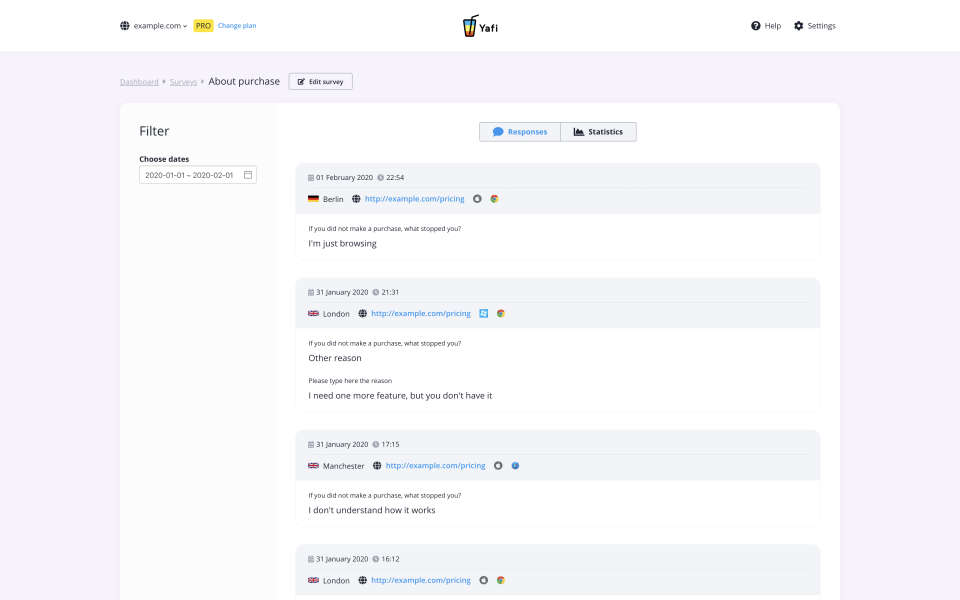Click the clock icon beside 22:54
Screen dimensions: 960x600
pyautogui.click(x=380, y=178)
